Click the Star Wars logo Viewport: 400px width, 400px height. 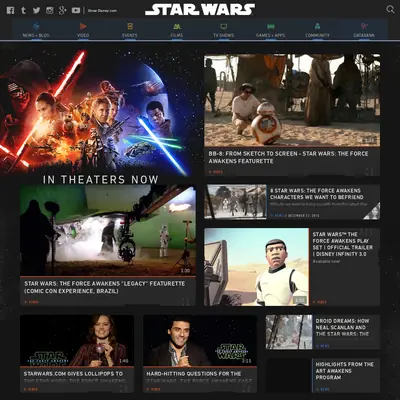pyautogui.click(x=200, y=10)
